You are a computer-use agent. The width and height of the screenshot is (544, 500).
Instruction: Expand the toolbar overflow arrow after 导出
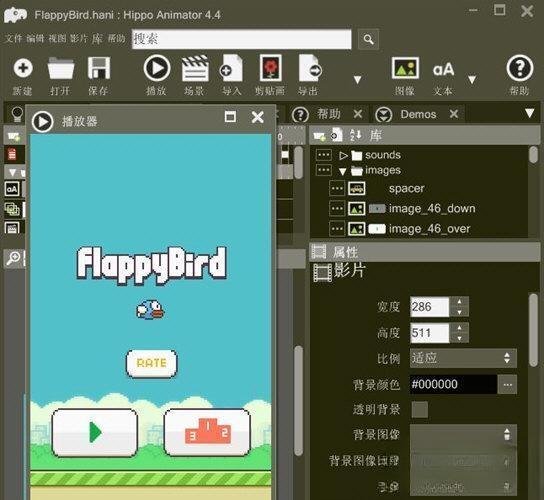coord(358,80)
